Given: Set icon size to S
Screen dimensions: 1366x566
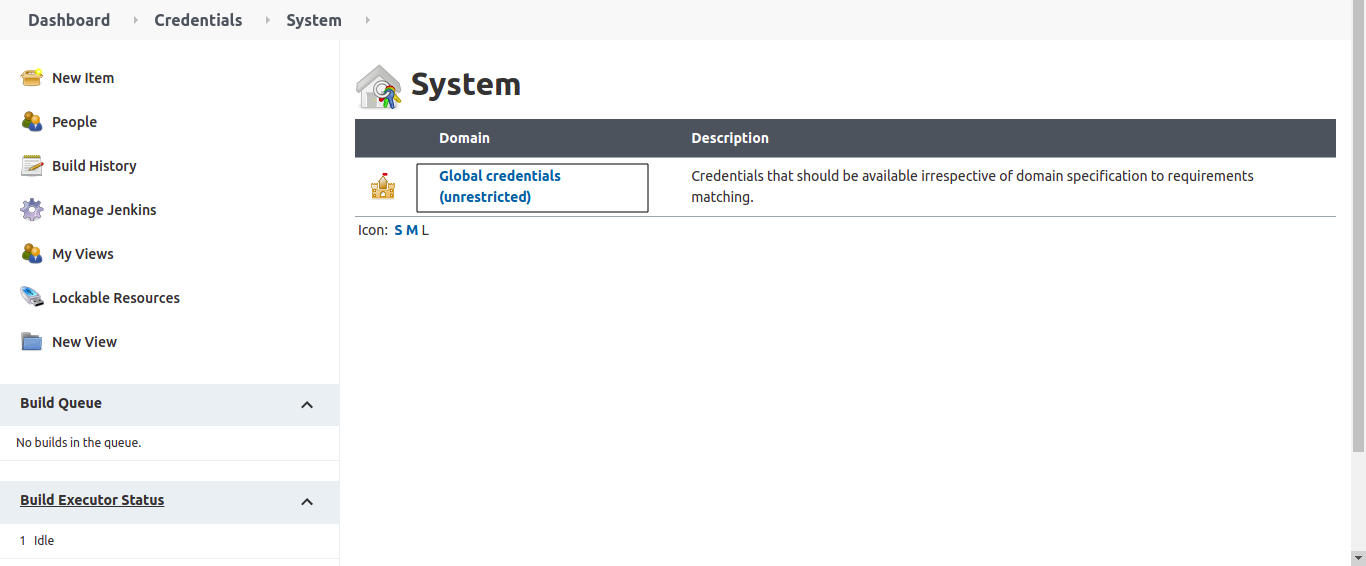Looking at the screenshot, I should pyautogui.click(x=398, y=230).
